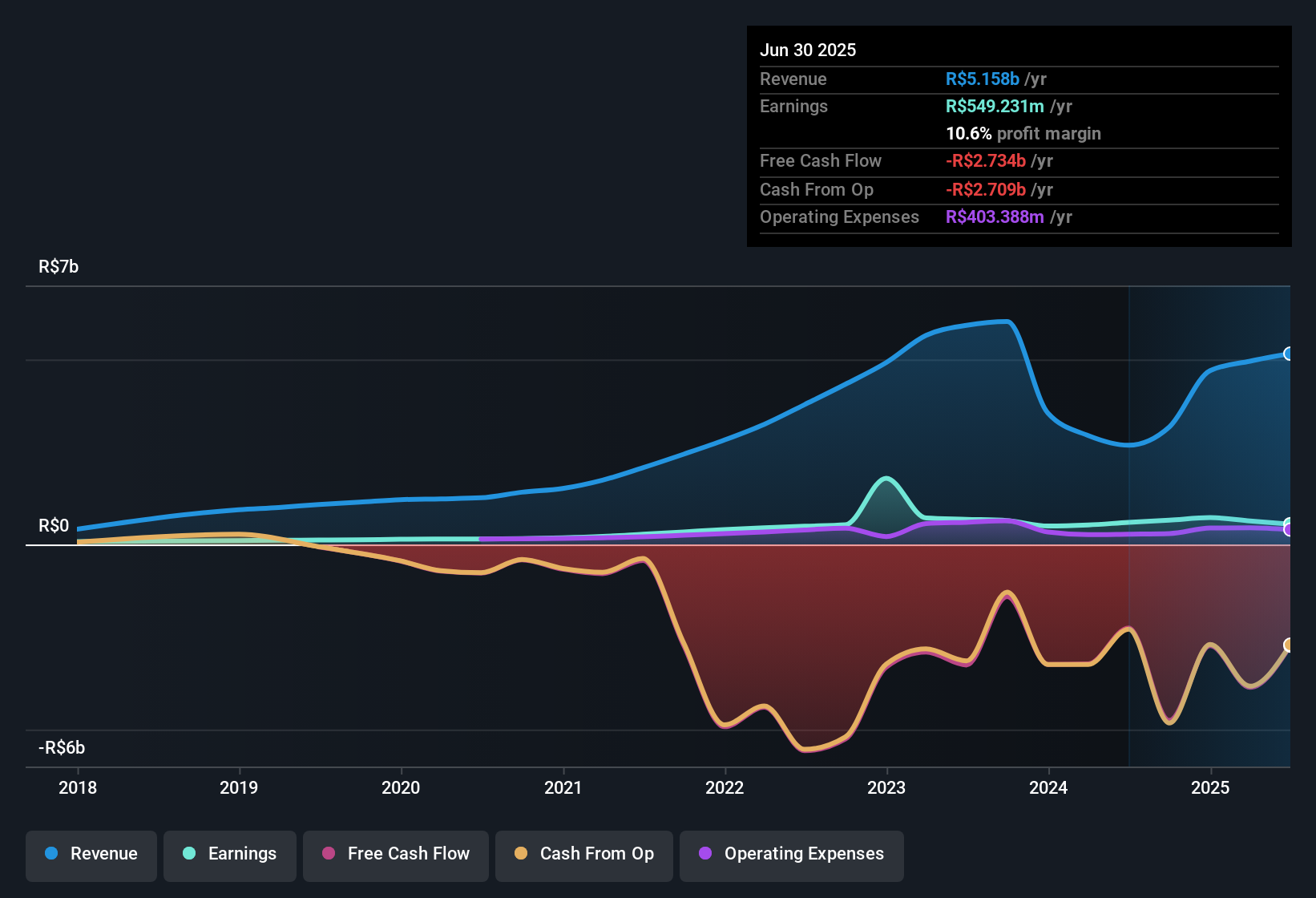
Task: Select the teal Earnings endpoint marker on the chart
Action: click(1289, 521)
